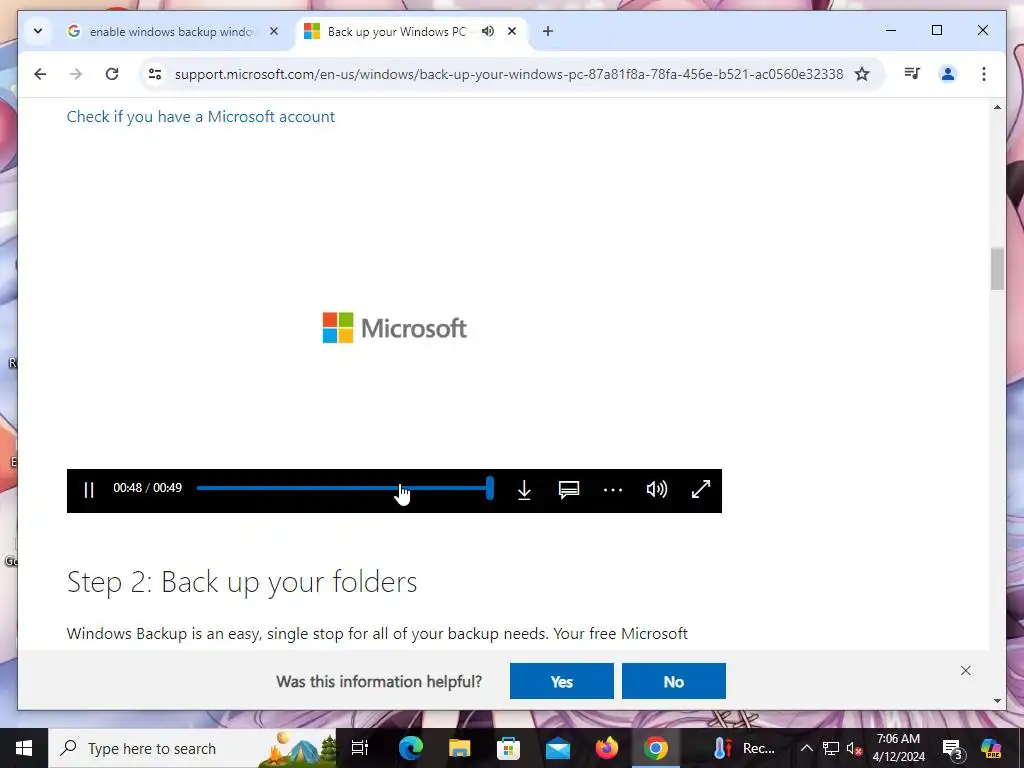Open Chrome three-dot menu
Image resolution: width=1024 pixels, height=768 pixels.
[984, 74]
